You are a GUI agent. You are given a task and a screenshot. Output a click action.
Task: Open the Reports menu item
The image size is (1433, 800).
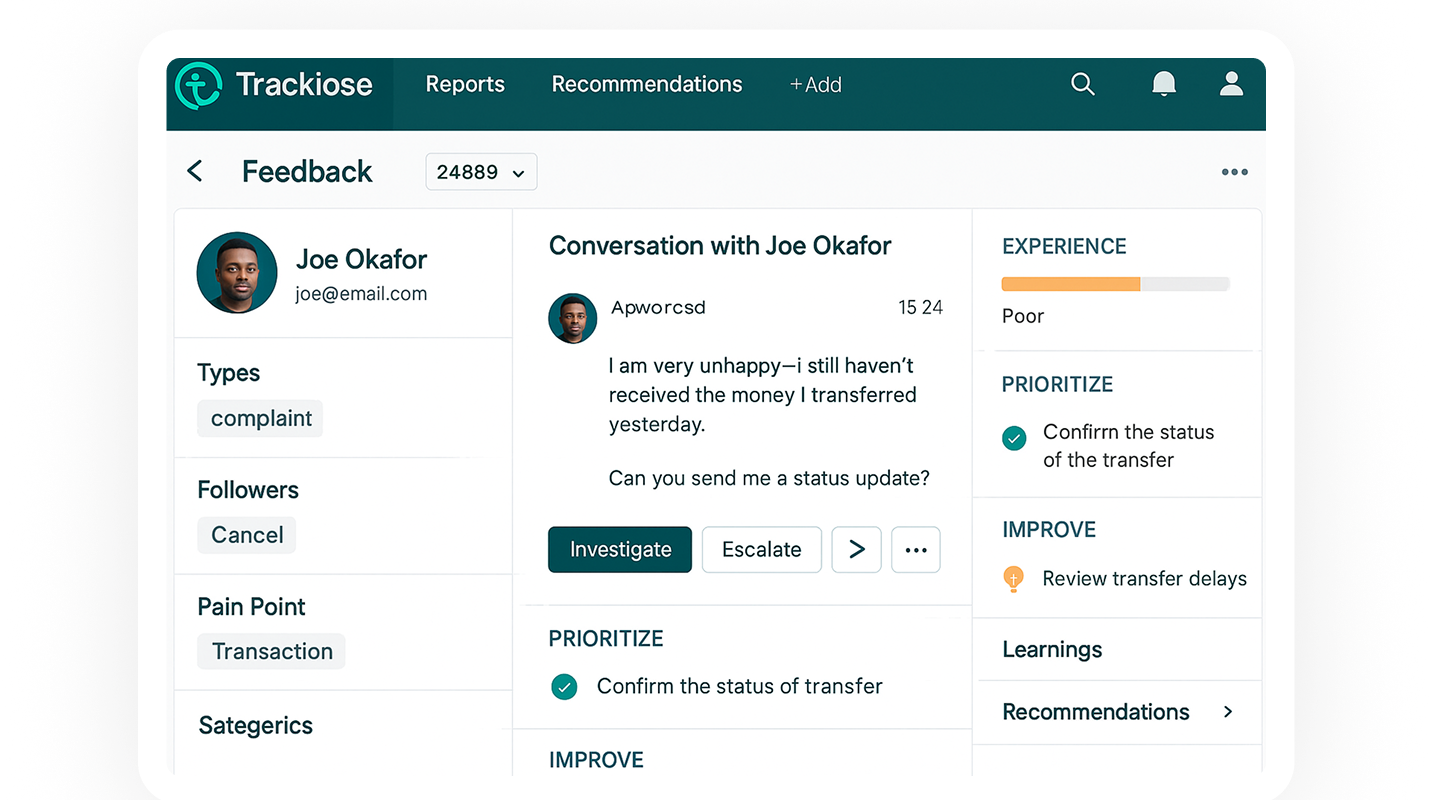pos(464,84)
